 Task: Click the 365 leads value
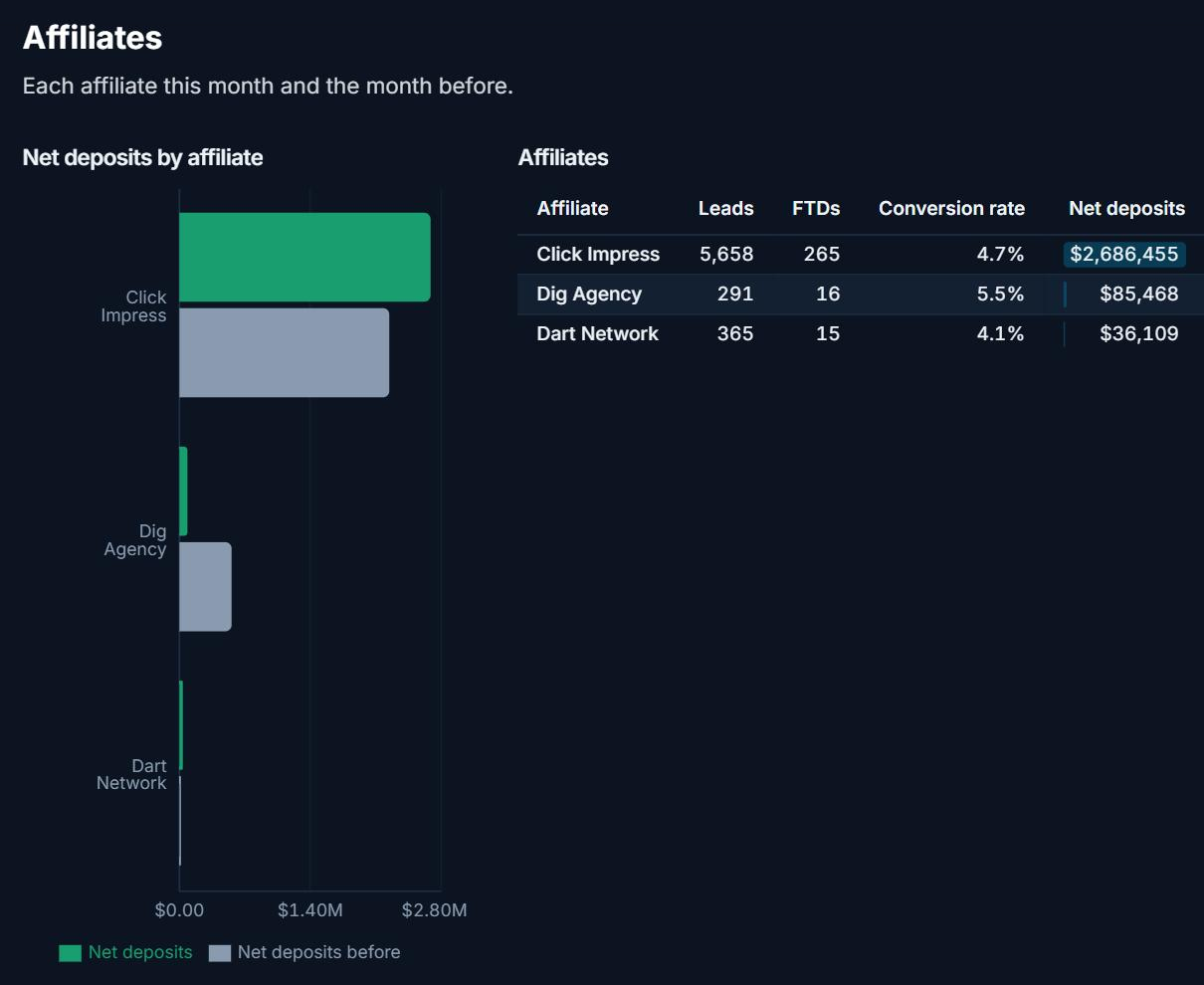(735, 333)
